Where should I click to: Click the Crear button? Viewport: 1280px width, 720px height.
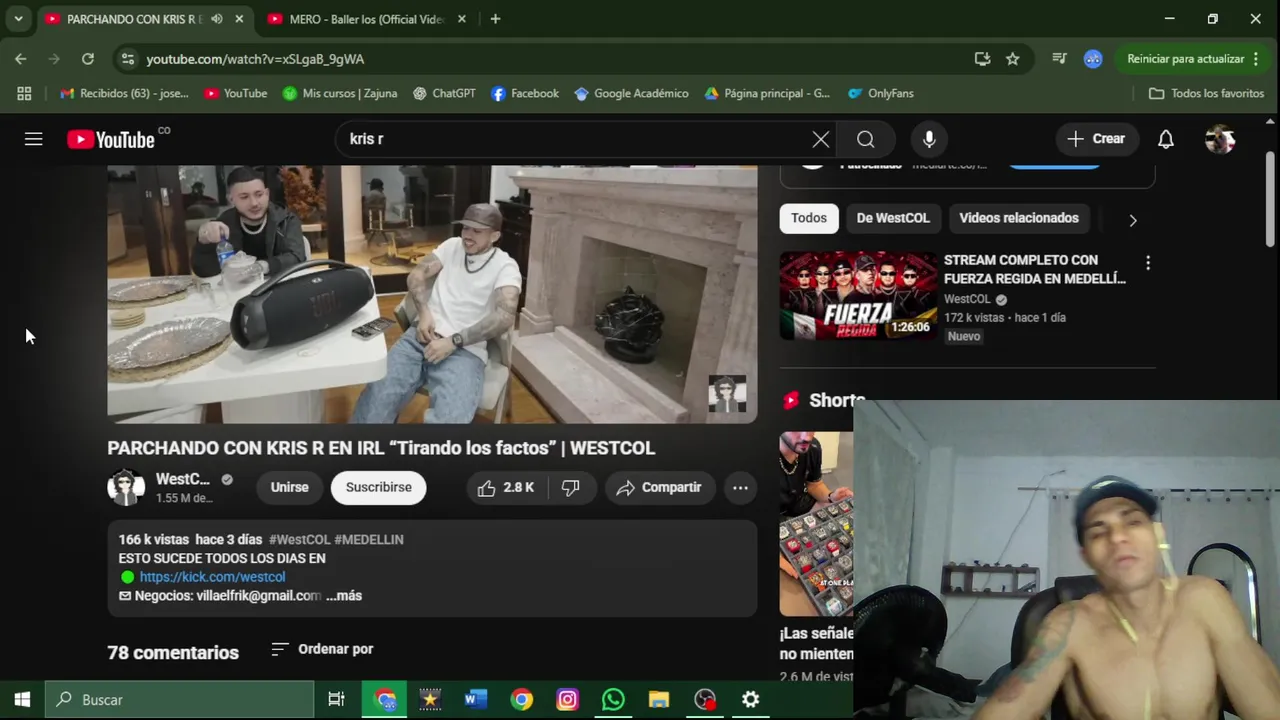click(x=1096, y=139)
